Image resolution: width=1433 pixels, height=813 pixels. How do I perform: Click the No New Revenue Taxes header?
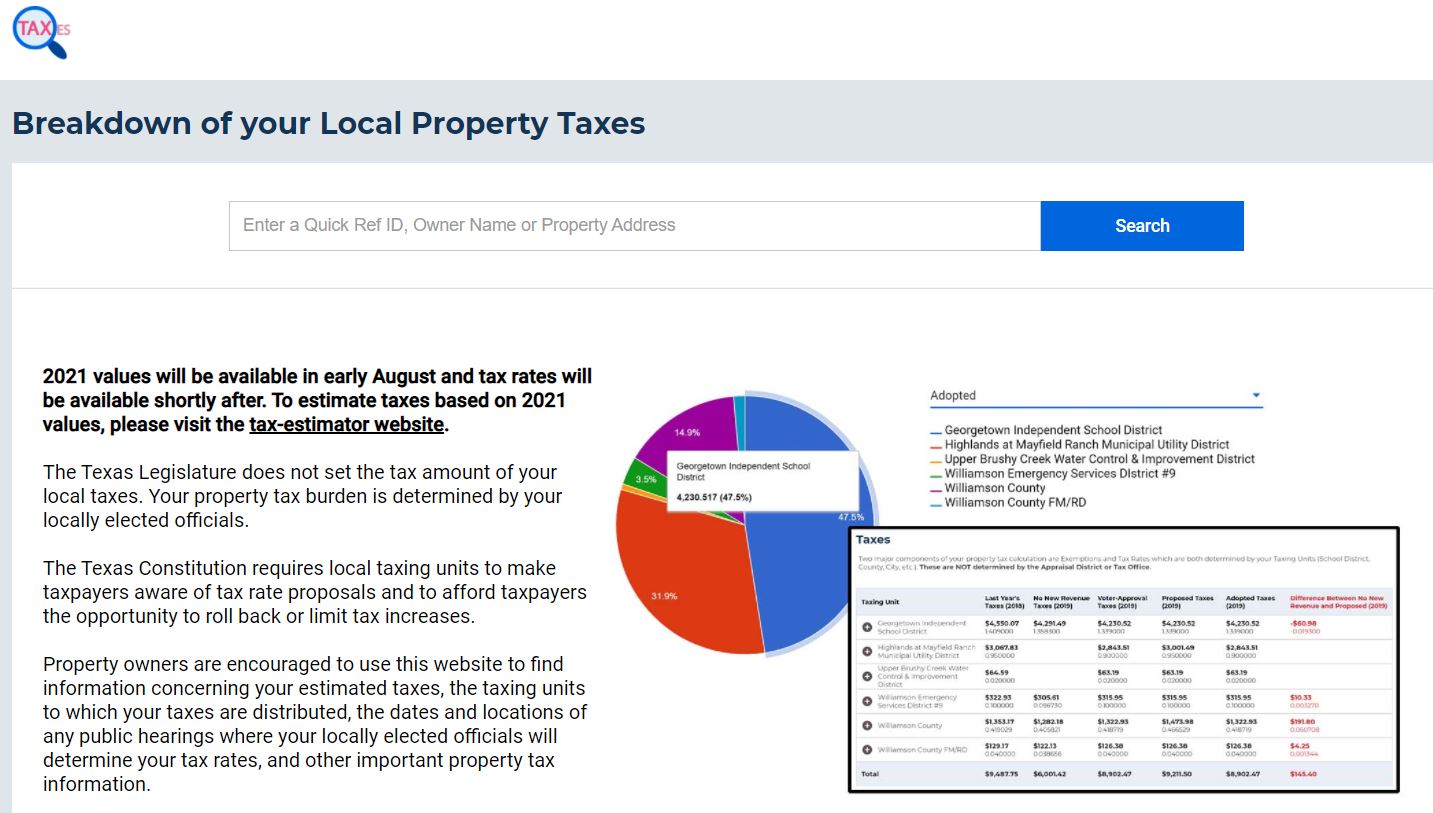point(1061,602)
